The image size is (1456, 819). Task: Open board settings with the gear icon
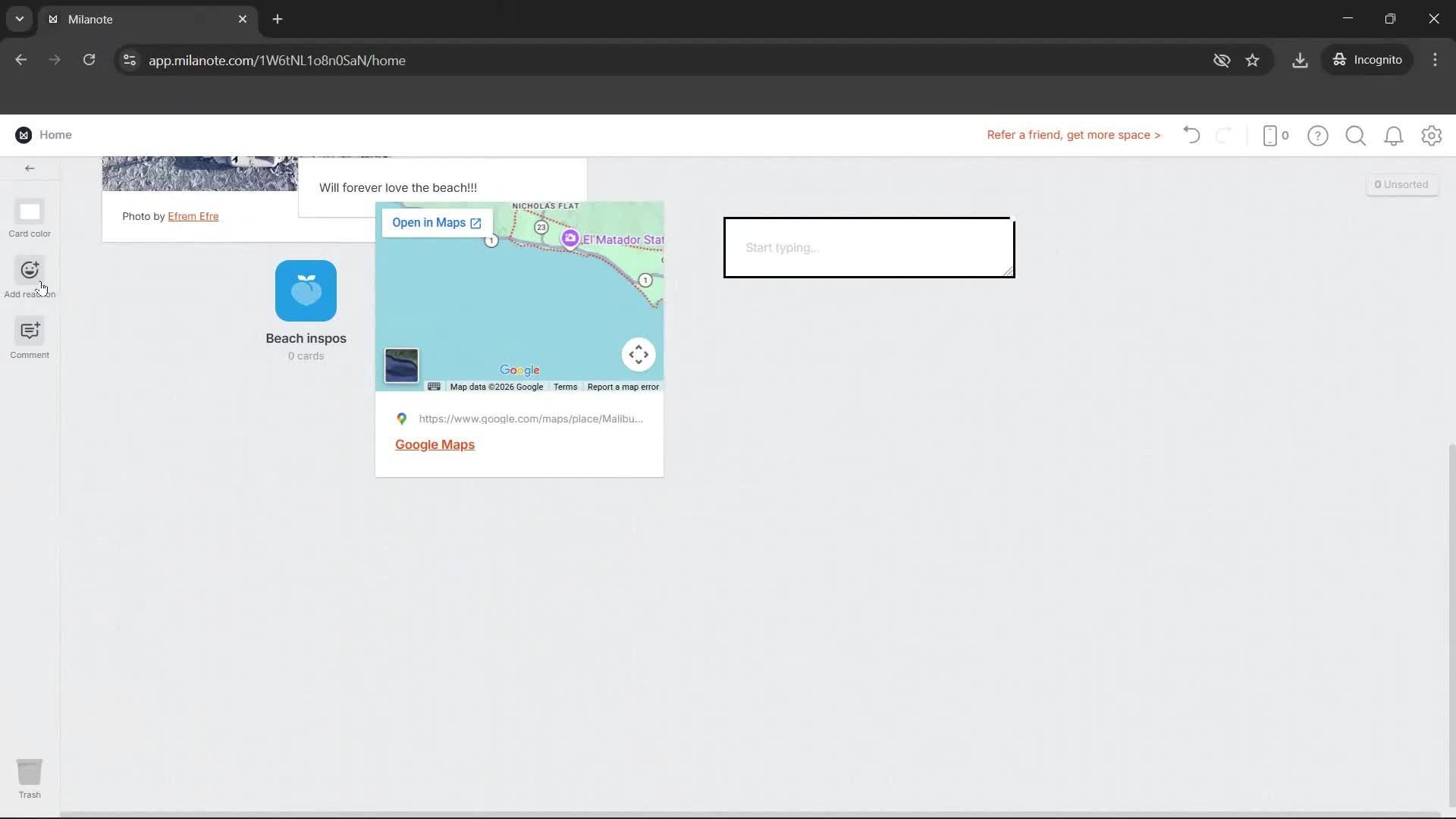click(x=1432, y=135)
